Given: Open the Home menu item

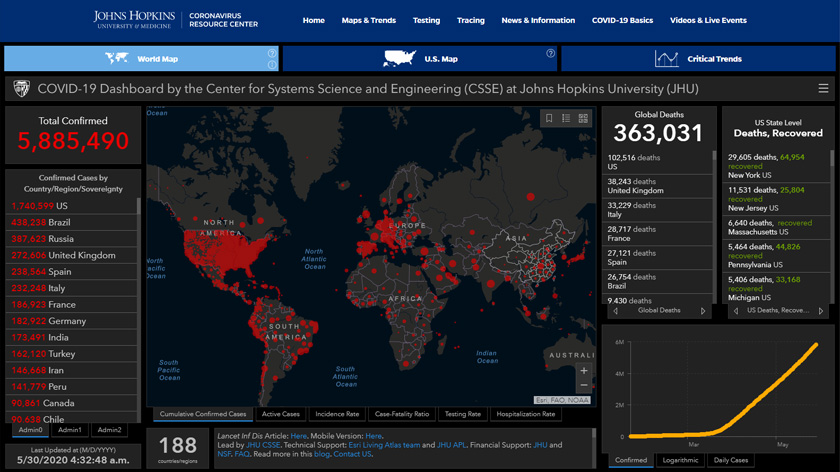Looking at the screenshot, I should pos(313,20).
